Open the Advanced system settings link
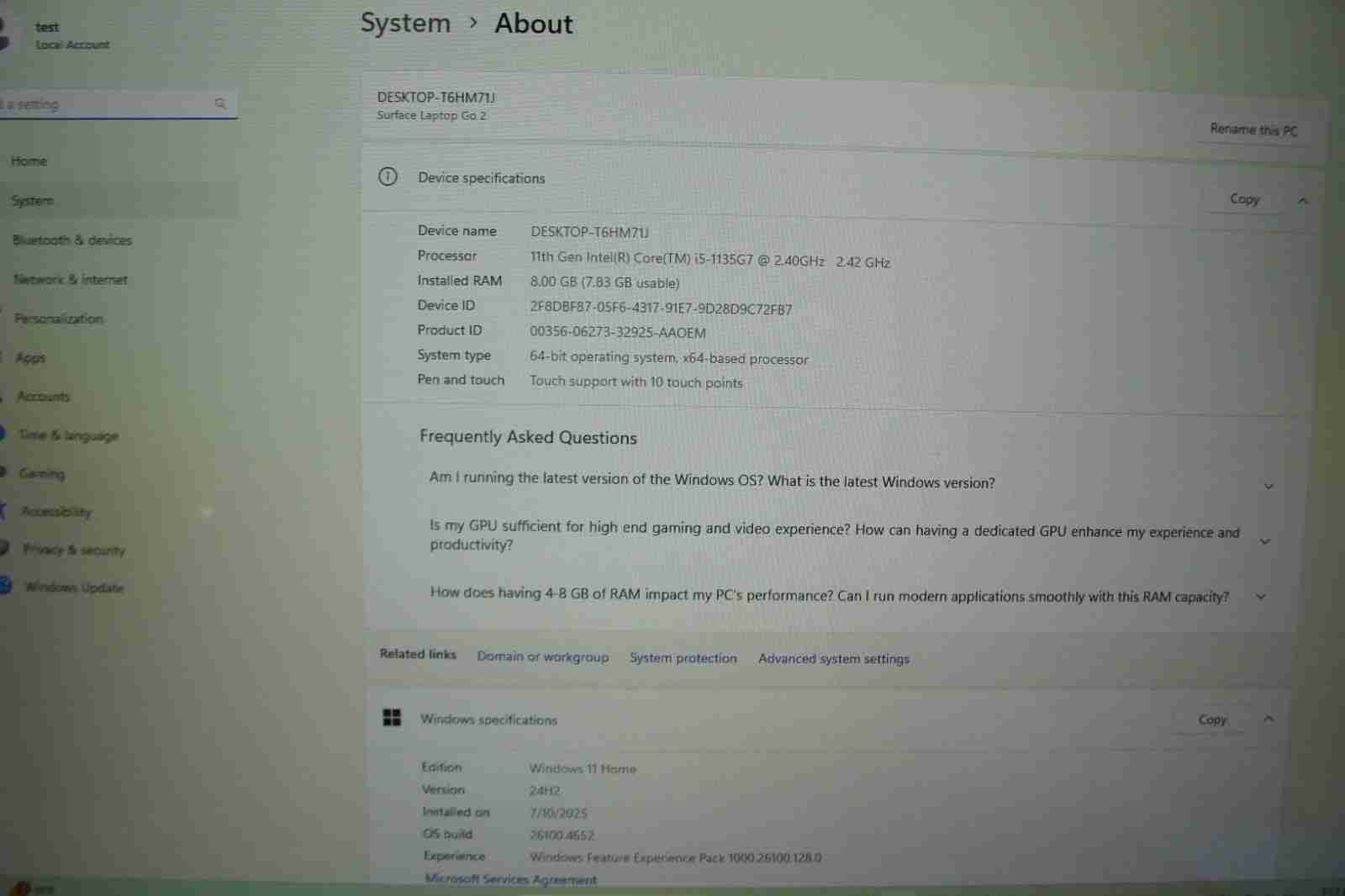Screen dimensions: 1345x896 point(833,659)
